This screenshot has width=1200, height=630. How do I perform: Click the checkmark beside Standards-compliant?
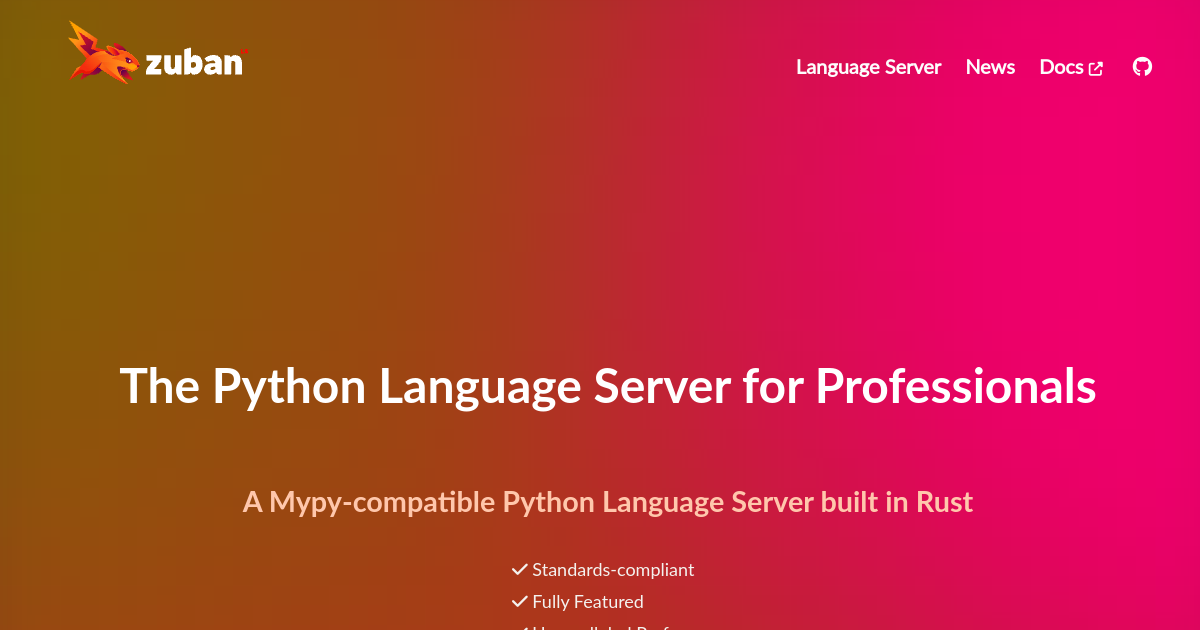pyautogui.click(x=519, y=570)
